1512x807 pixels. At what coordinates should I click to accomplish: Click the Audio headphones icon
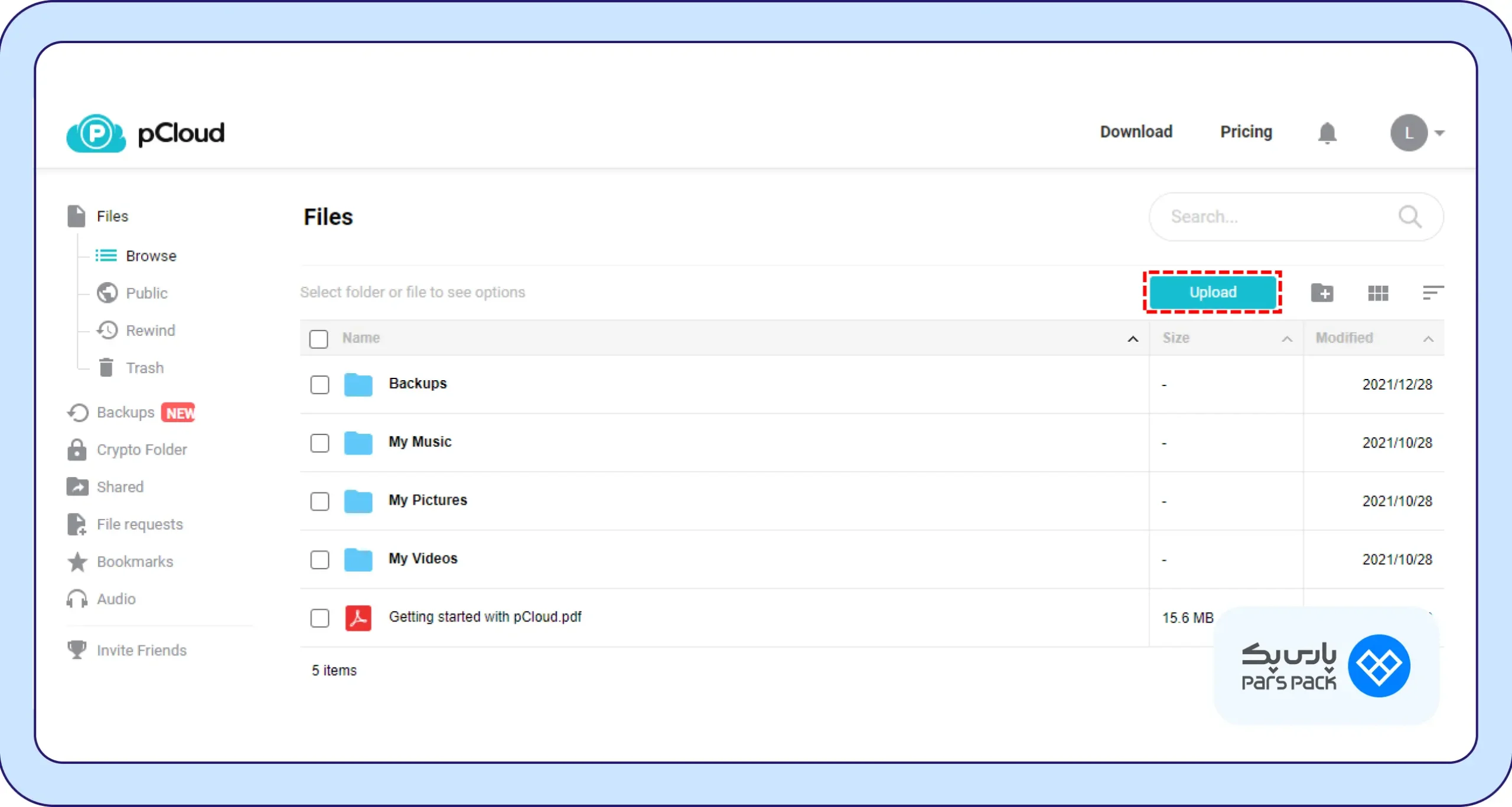77,599
